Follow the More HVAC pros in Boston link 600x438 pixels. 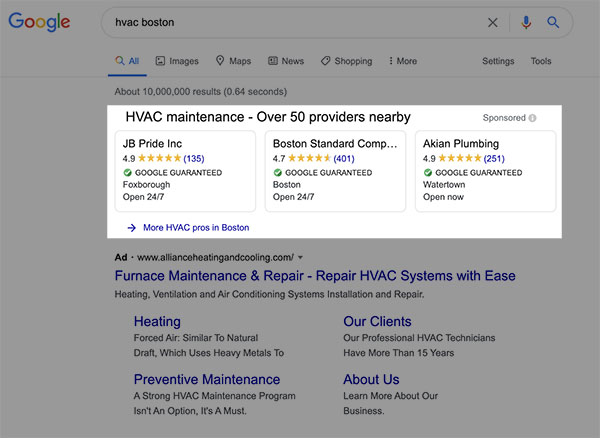[x=196, y=228]
